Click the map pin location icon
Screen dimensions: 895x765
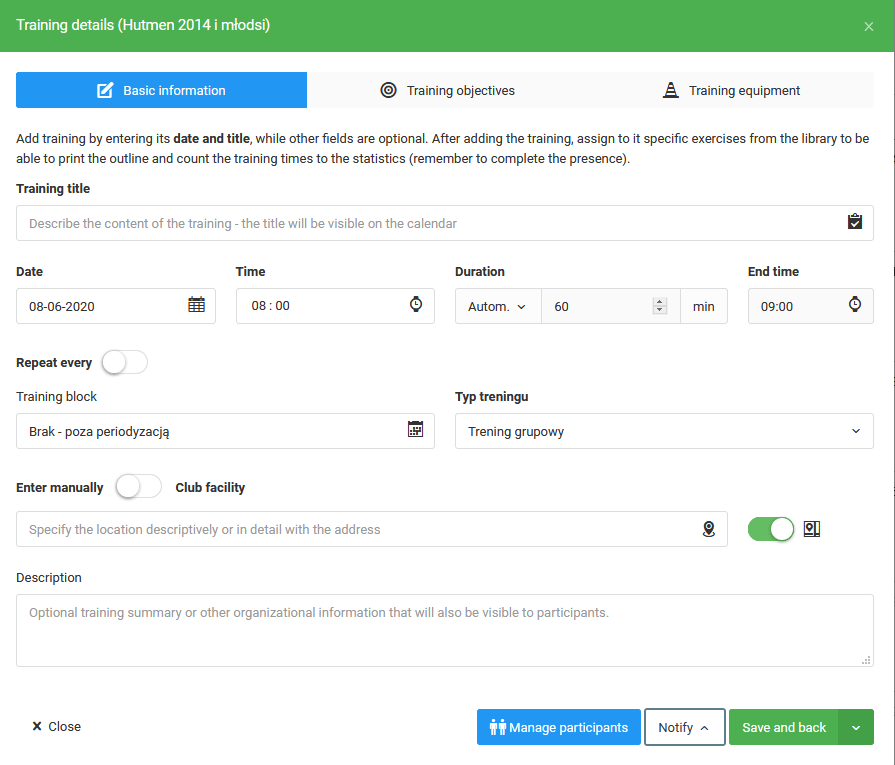[709, 529]
